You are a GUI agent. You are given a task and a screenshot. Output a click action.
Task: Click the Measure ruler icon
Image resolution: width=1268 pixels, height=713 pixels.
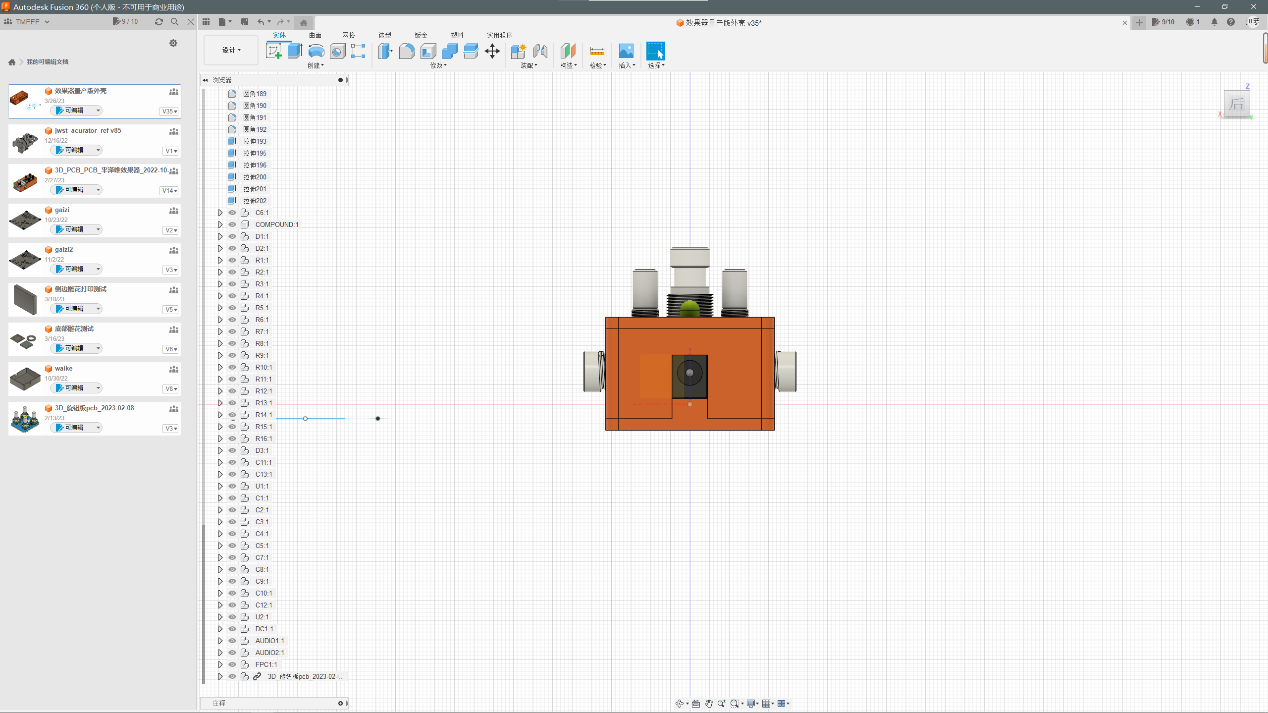click(597, 51)
